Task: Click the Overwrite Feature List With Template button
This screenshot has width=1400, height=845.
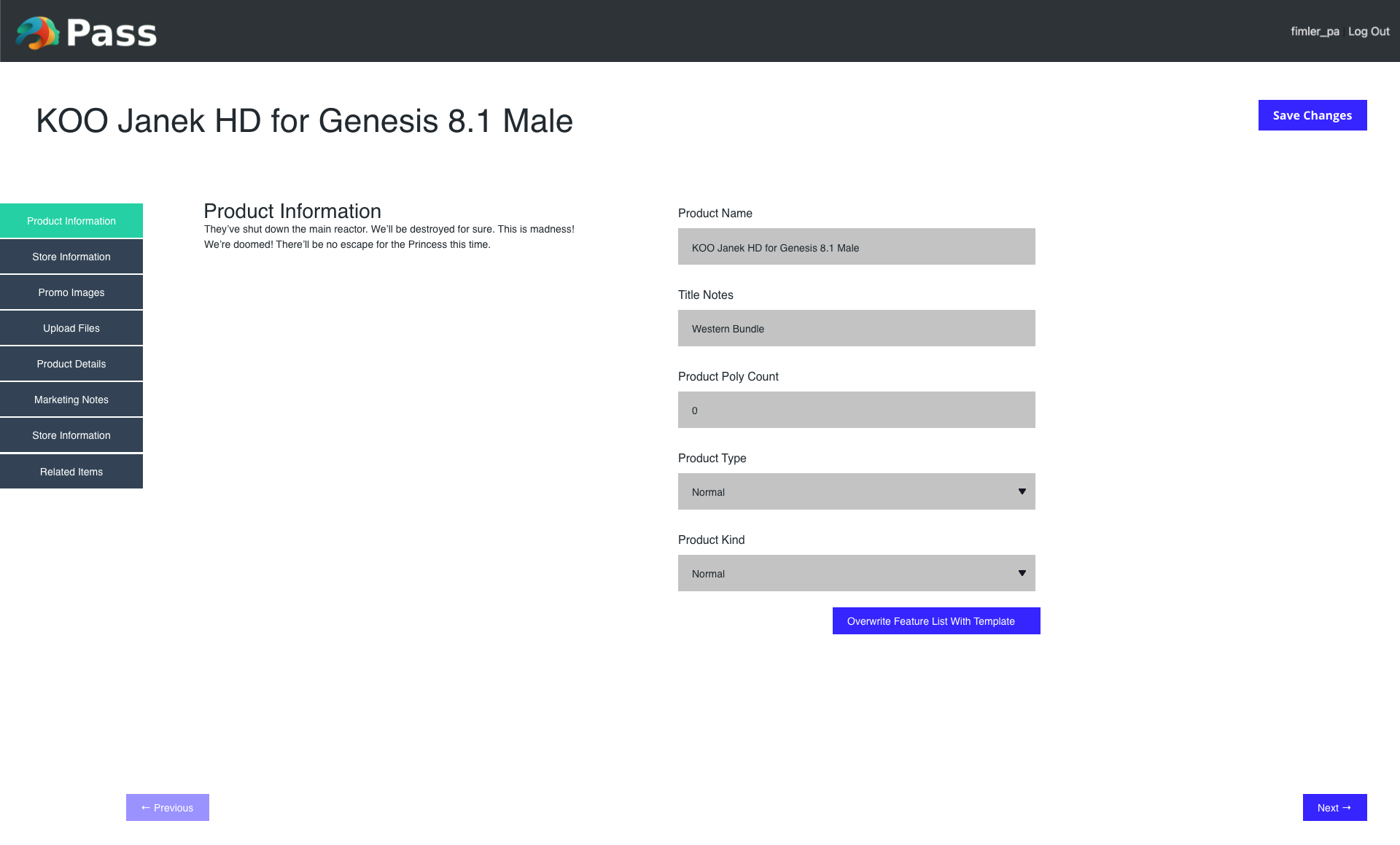Action: pyautogui.click(x=936, y=621)
